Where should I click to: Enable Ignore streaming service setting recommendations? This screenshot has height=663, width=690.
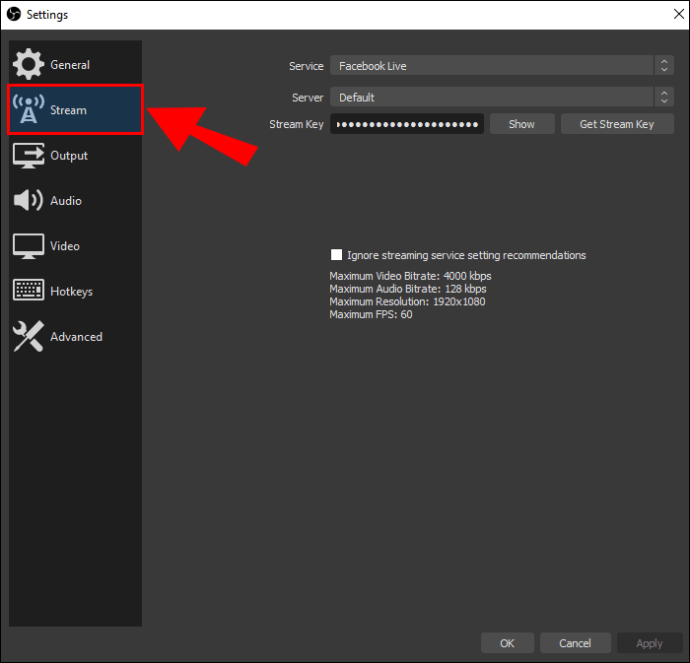click(336, 255)
